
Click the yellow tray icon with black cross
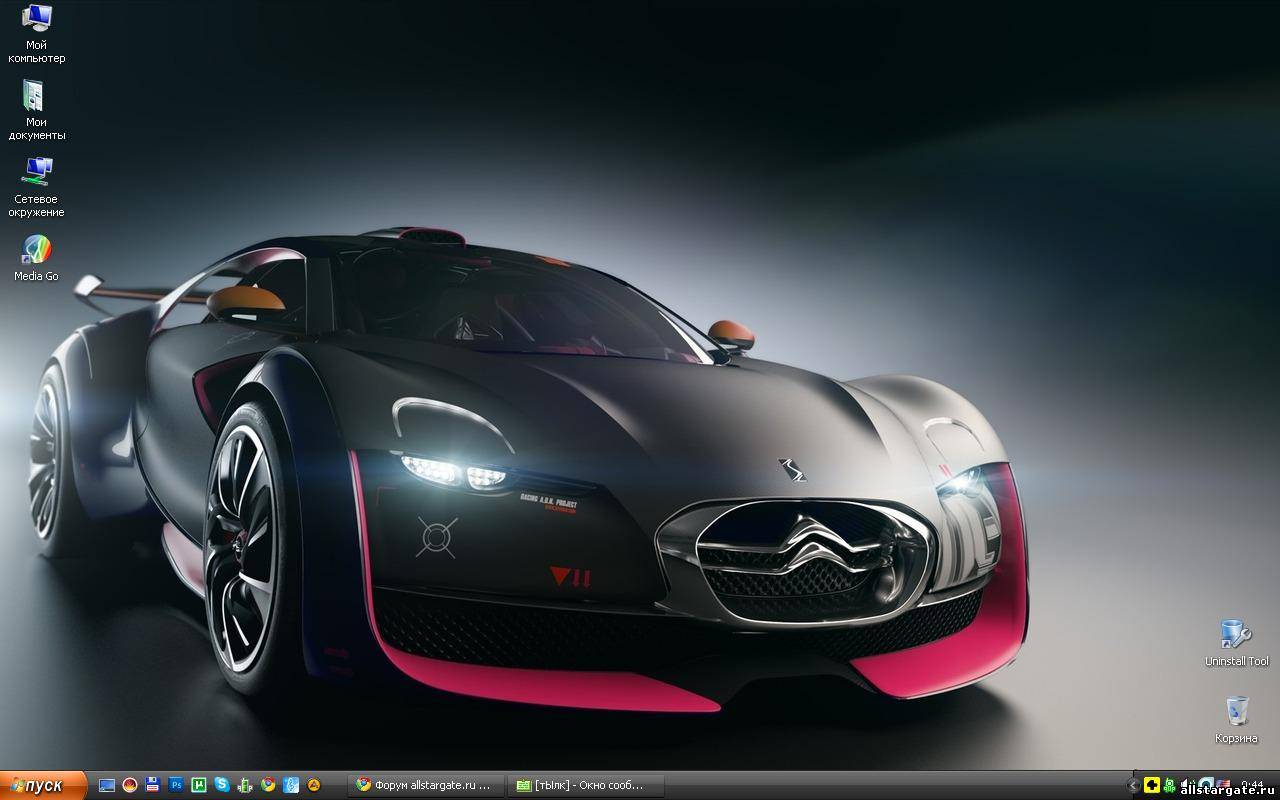tap(1151, 785)
